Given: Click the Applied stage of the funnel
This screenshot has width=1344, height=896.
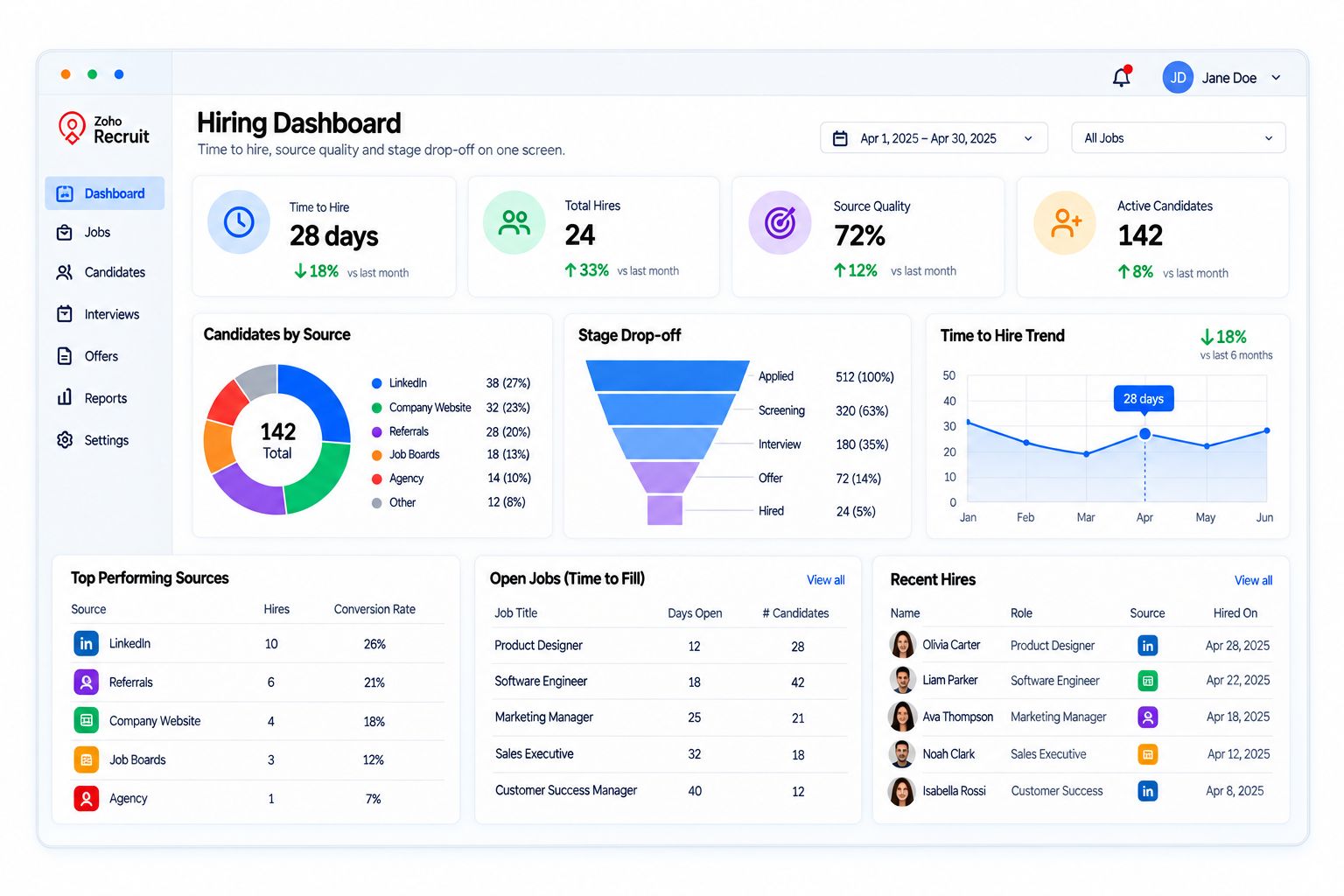Looking at the screenshot, I should (x=668, y=376).
